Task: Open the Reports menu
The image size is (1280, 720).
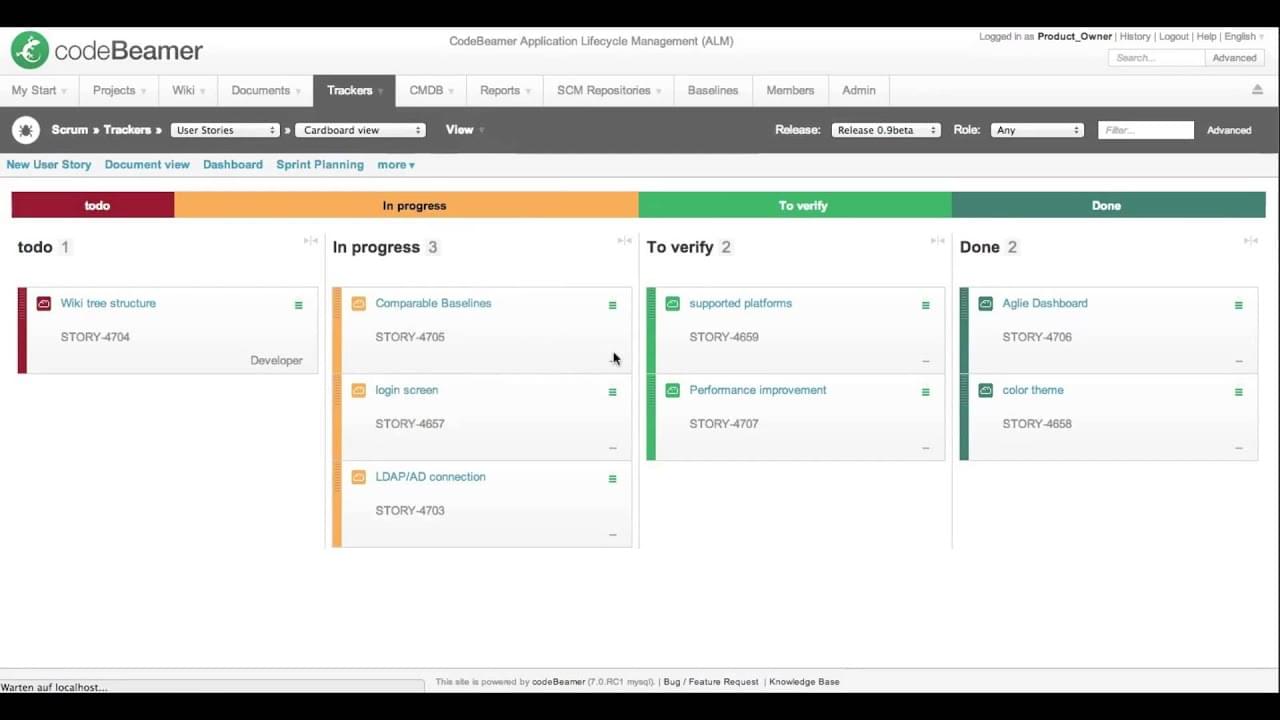Action: point(505,90)
